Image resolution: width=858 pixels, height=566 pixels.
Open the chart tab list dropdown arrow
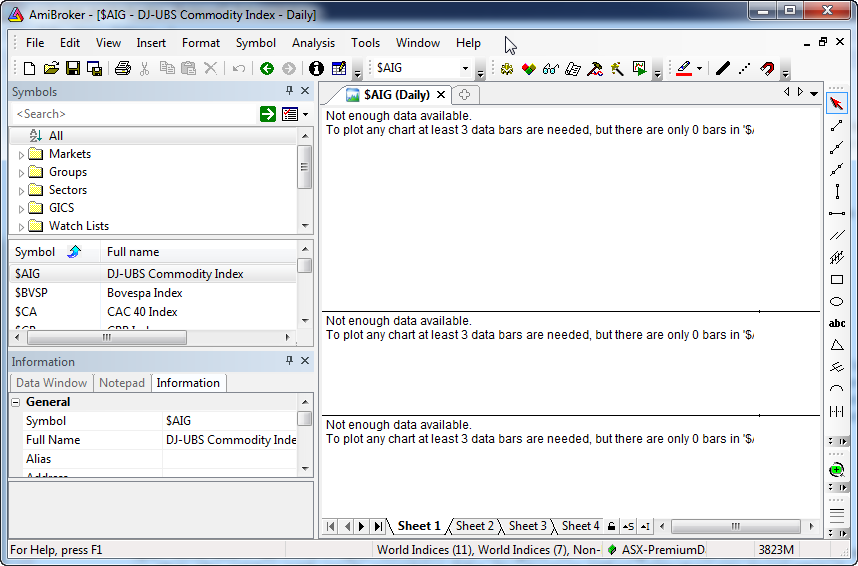tap(814, 93)
